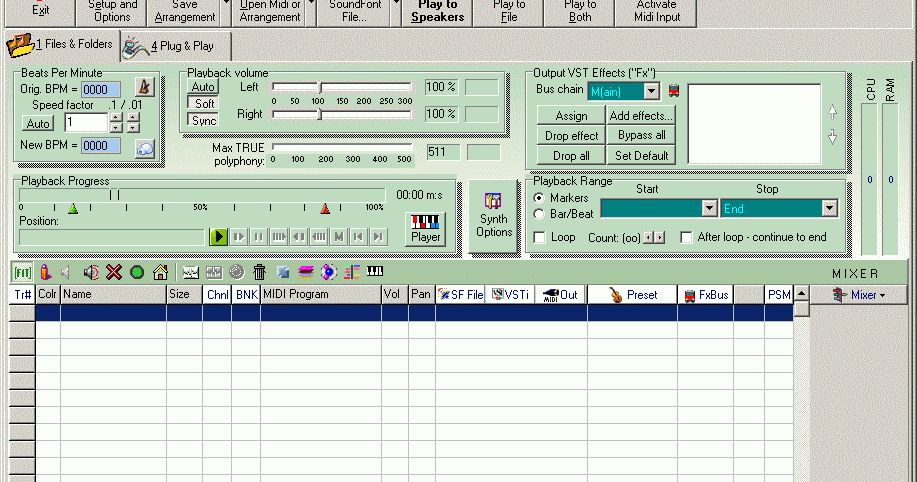Click the down arrow beside effects list

coord(833,137)
